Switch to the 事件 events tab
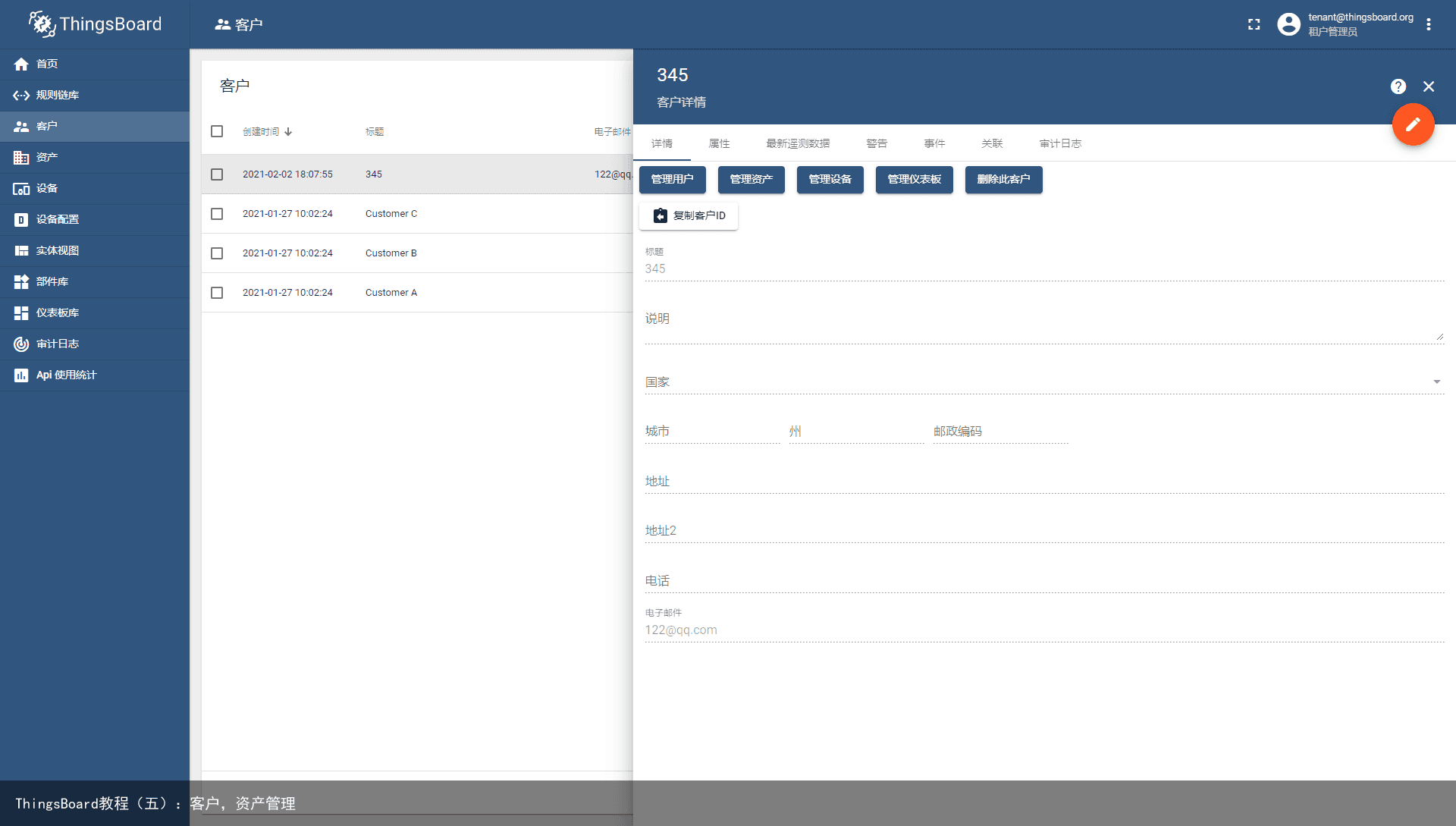Viewport: 1456px width, 826px height. 934,143
